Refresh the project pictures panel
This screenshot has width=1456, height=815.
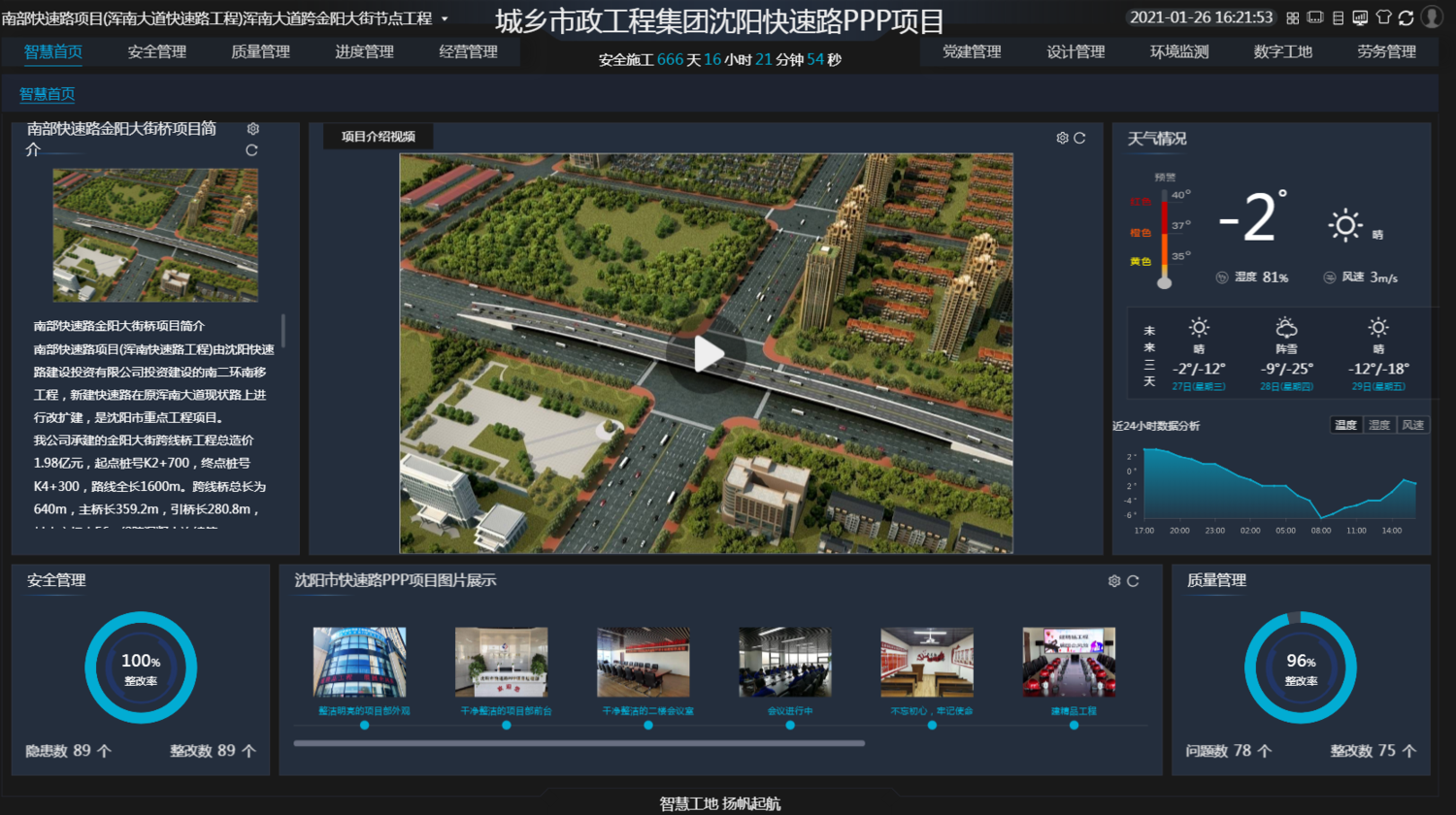(x=1133, y=581)
